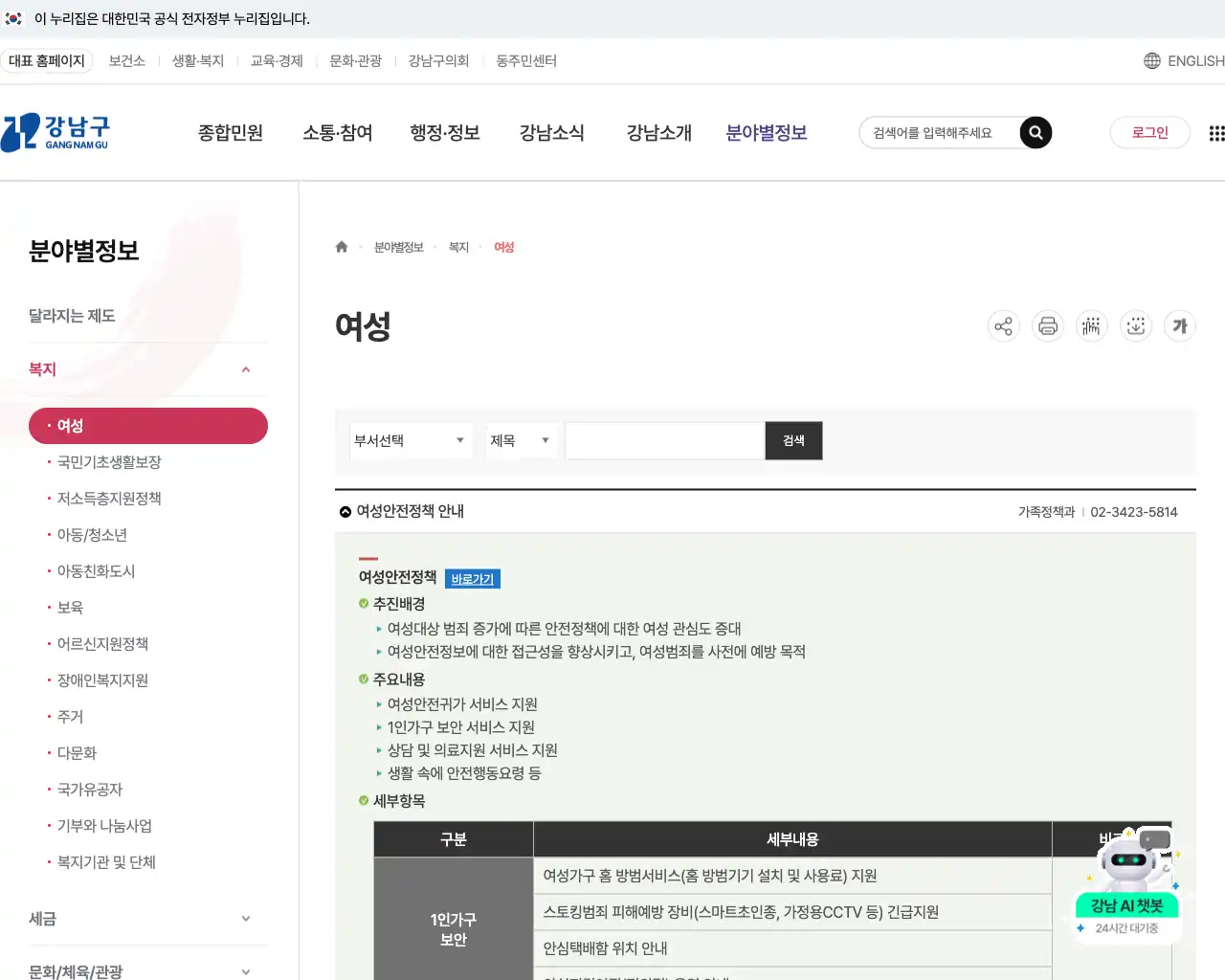Select 국민기초생활보장 in the sidebar
Image resolution: width=1225 pixels, height=980 pixels.
pyautogui.click(x=109, y=462)
